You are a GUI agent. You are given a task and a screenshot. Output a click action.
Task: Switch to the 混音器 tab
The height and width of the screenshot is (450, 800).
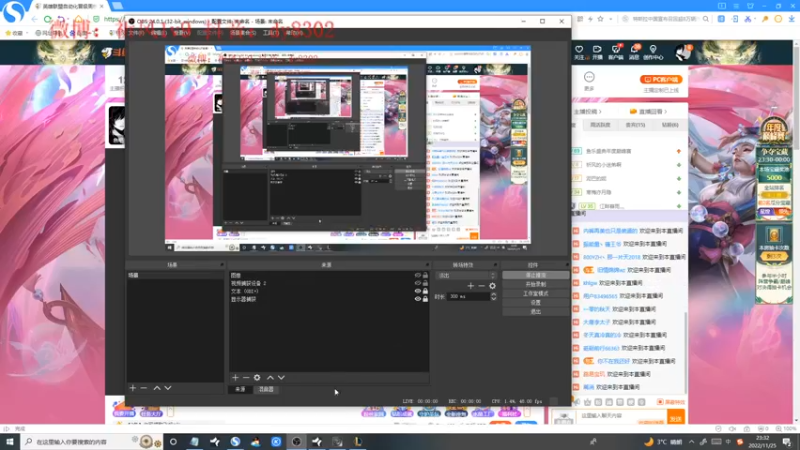pos(266,389)
